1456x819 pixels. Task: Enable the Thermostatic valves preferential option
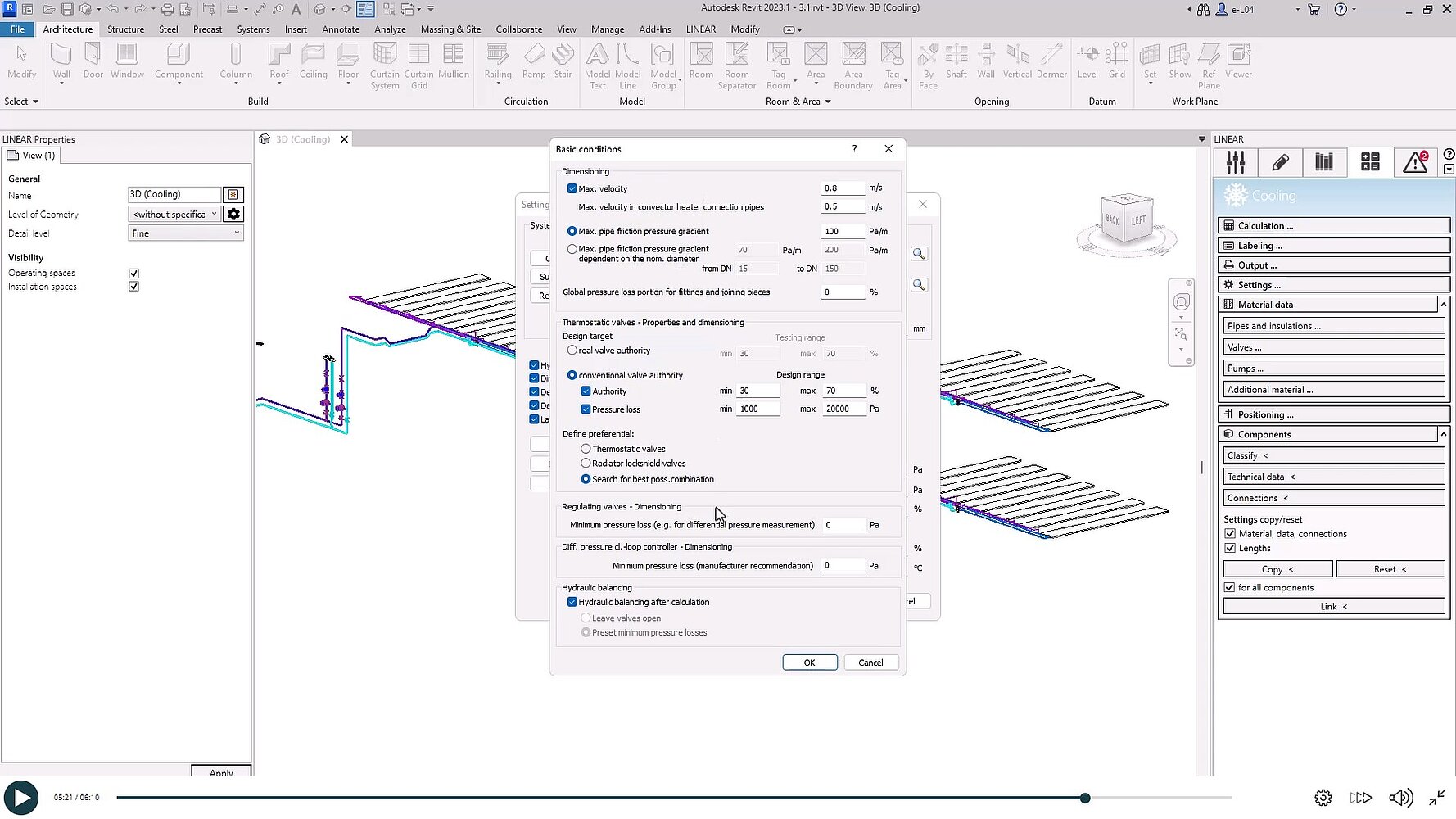586,449
